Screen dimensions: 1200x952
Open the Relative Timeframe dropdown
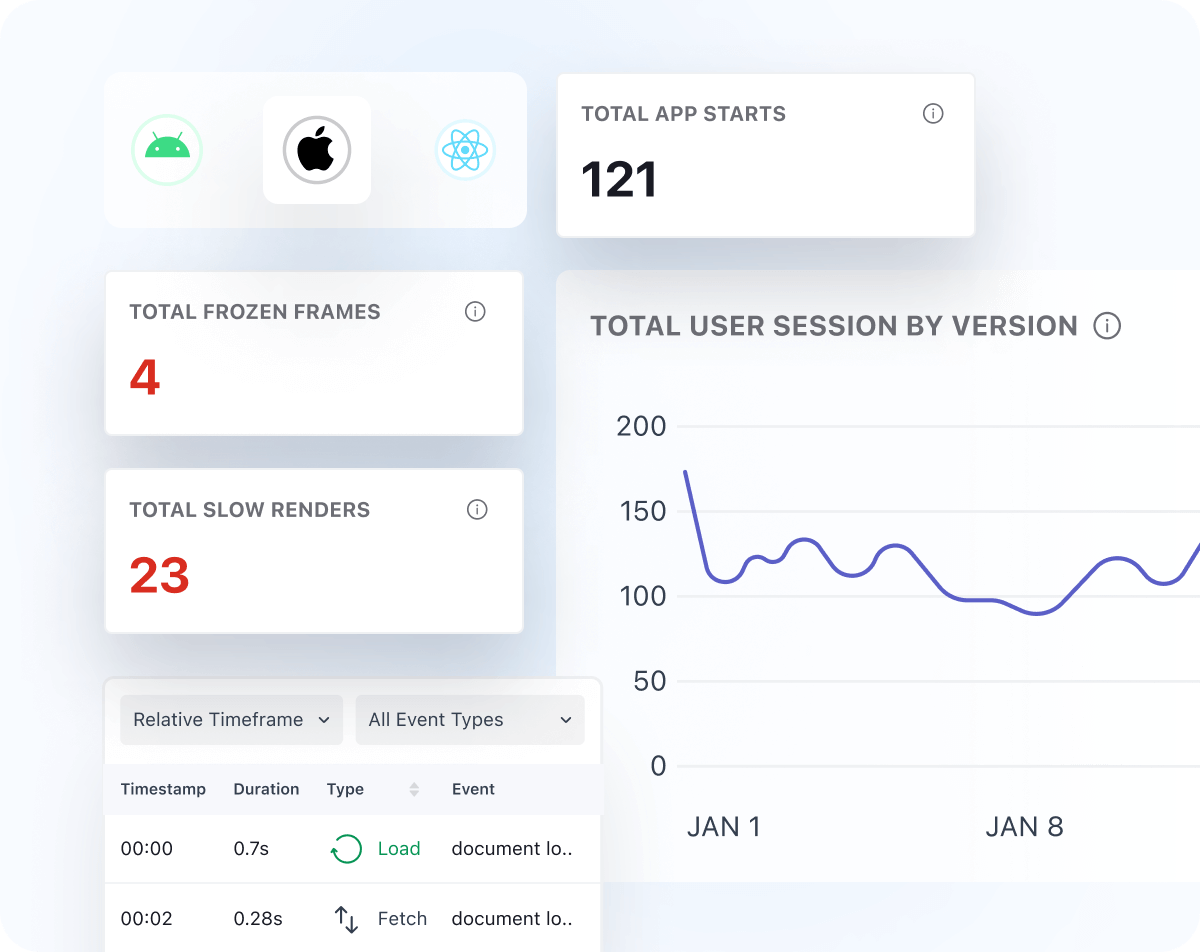[x=231, y=720]
